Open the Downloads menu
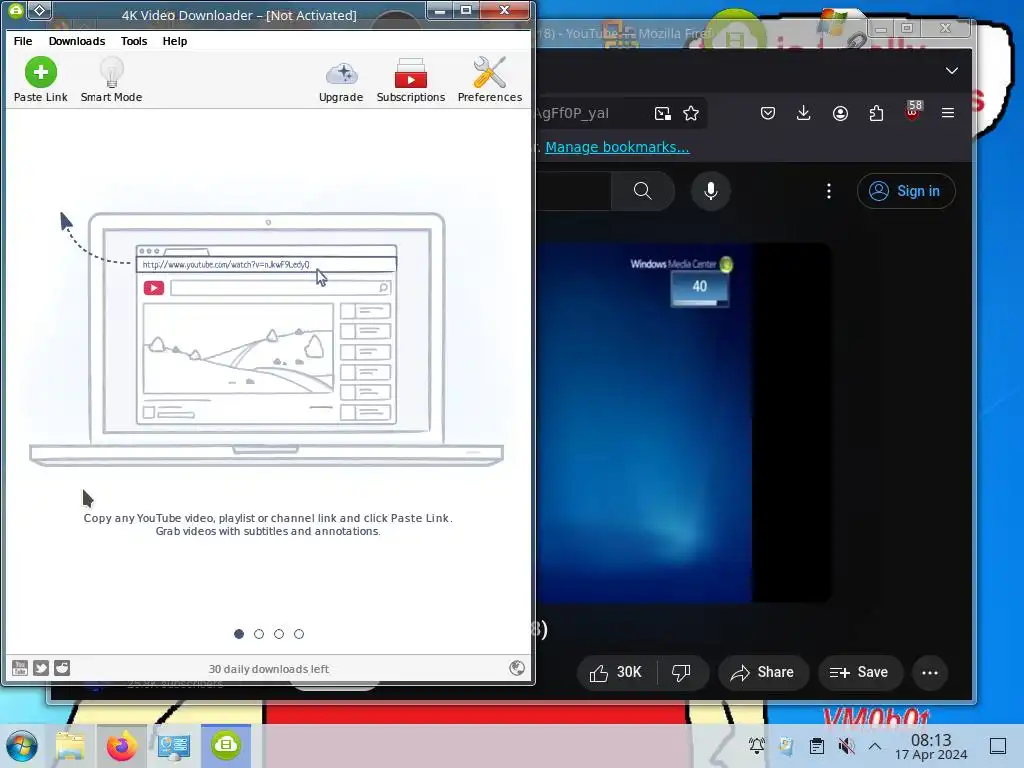Screen dimensions: 1024x768 tap(76, 40)
